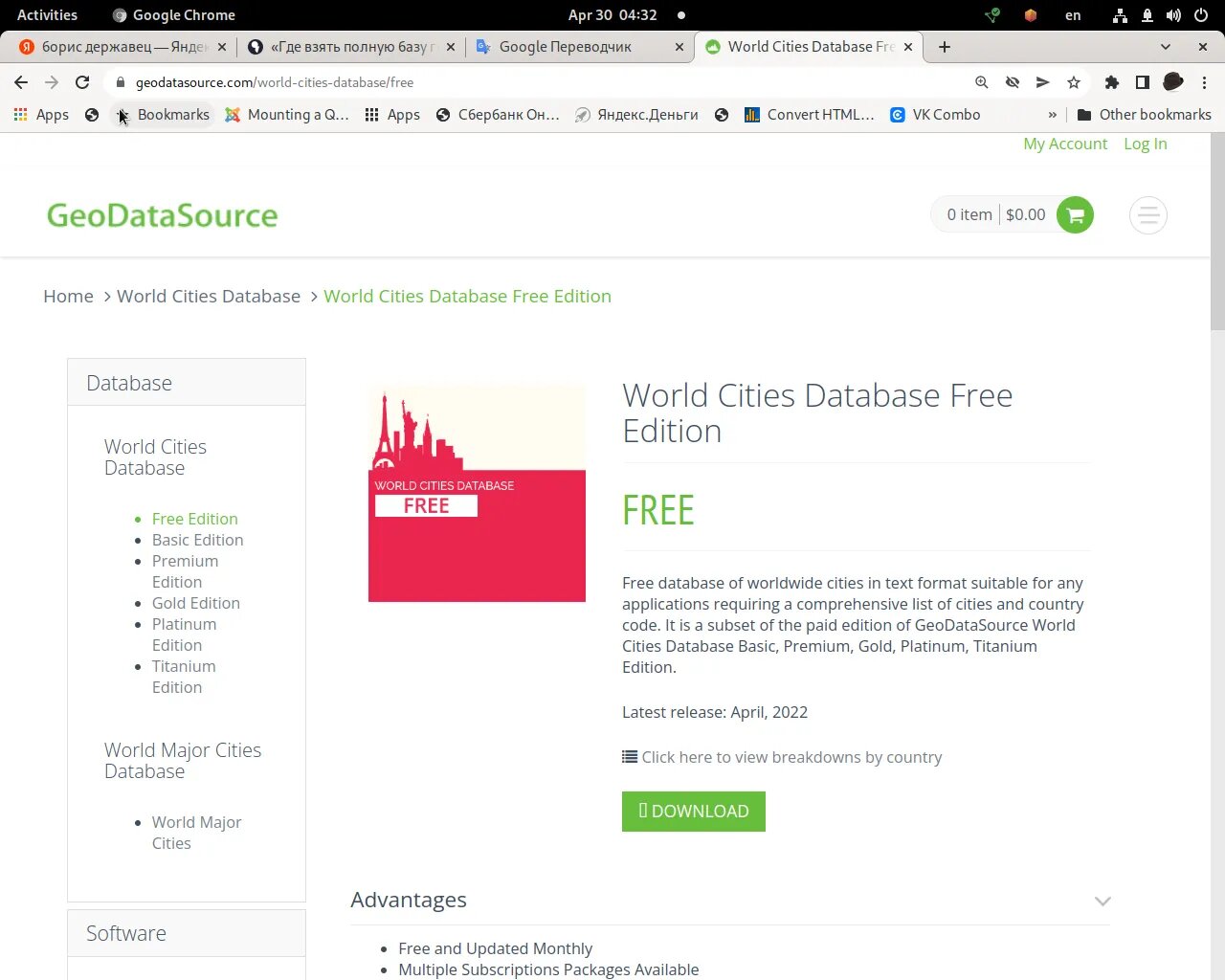Click the Log In link
Screen dimensions: 1225x980
coord(1146,144)
